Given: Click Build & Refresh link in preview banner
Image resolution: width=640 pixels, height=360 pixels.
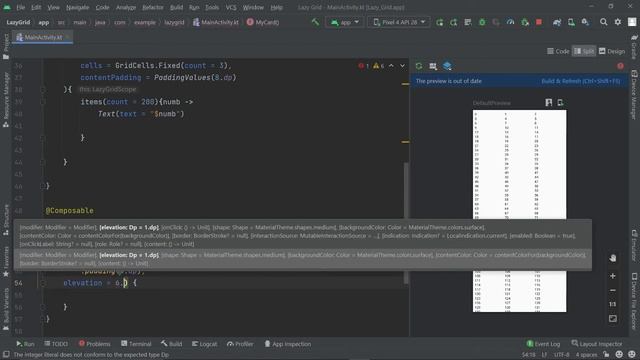Looking at the screenshot, I should pyautogui.click(x=581, y=81).
